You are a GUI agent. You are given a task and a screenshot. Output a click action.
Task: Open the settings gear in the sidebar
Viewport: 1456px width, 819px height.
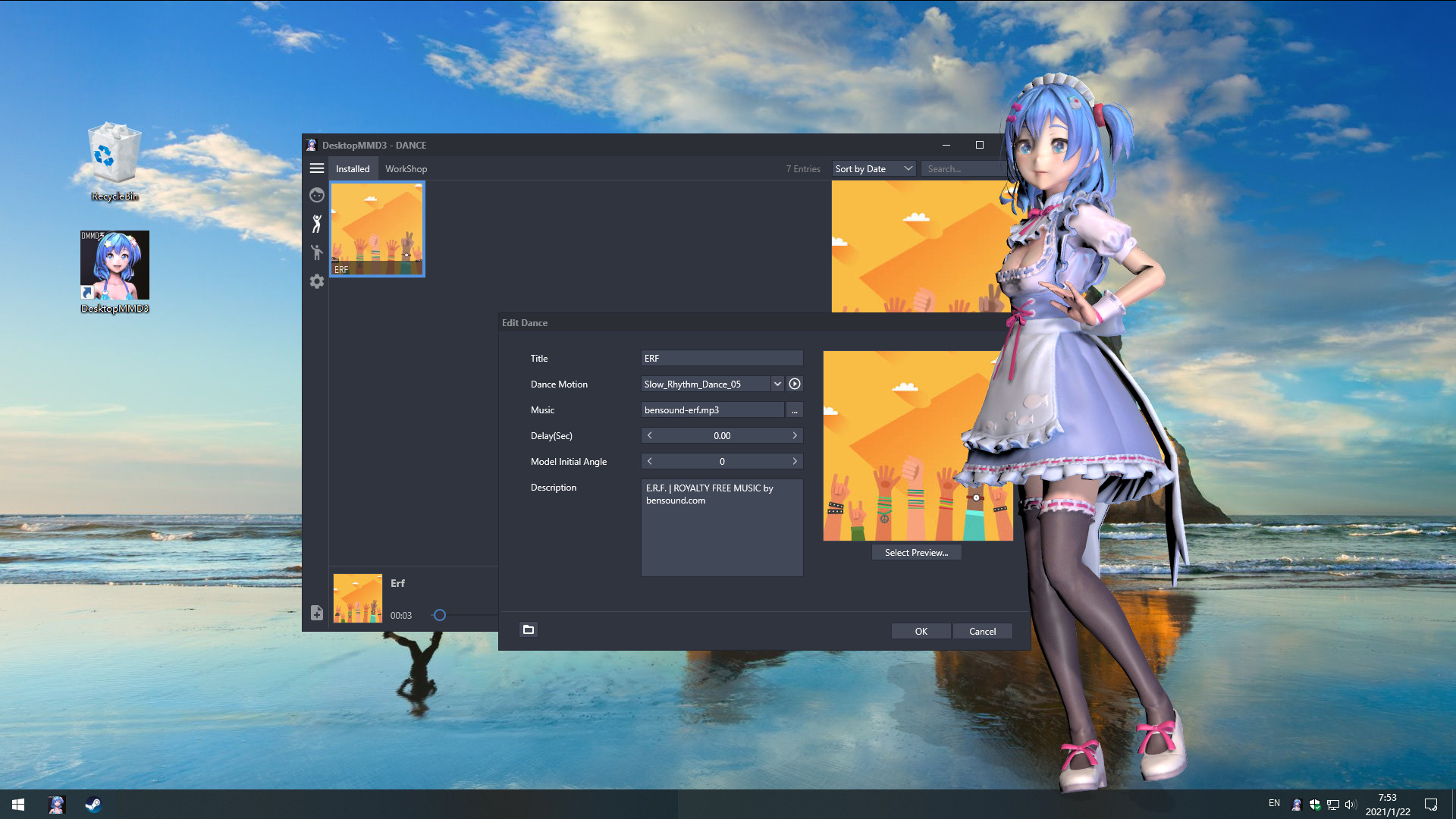point(317,281)
